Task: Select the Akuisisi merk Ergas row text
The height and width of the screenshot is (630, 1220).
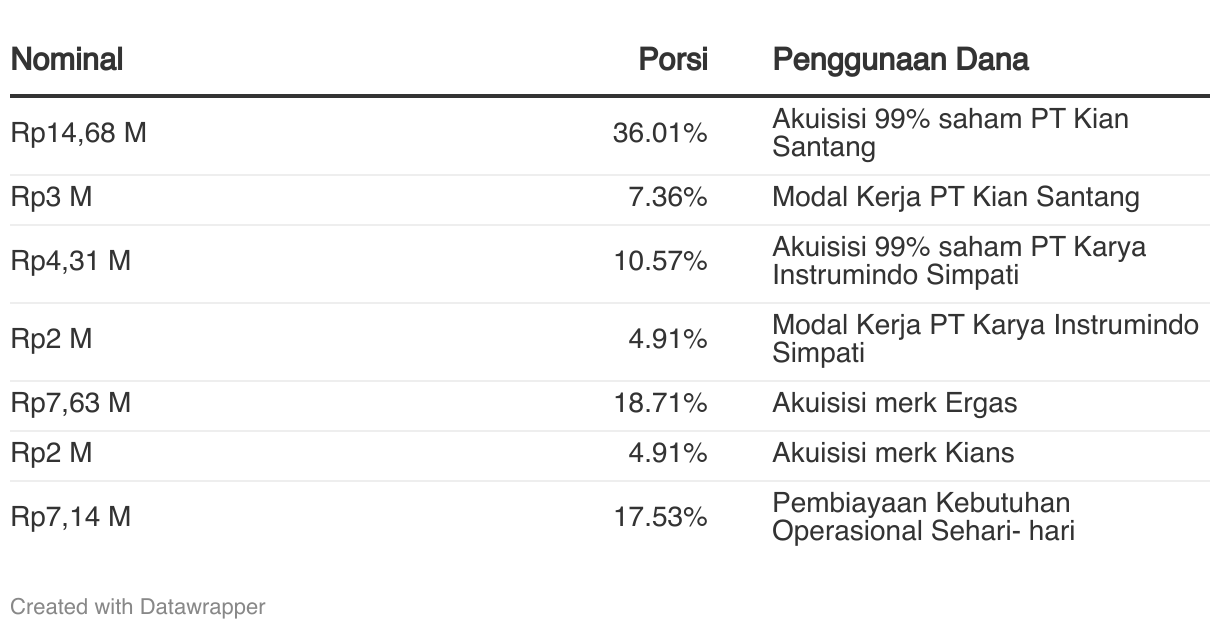Action: pos(894,403)
